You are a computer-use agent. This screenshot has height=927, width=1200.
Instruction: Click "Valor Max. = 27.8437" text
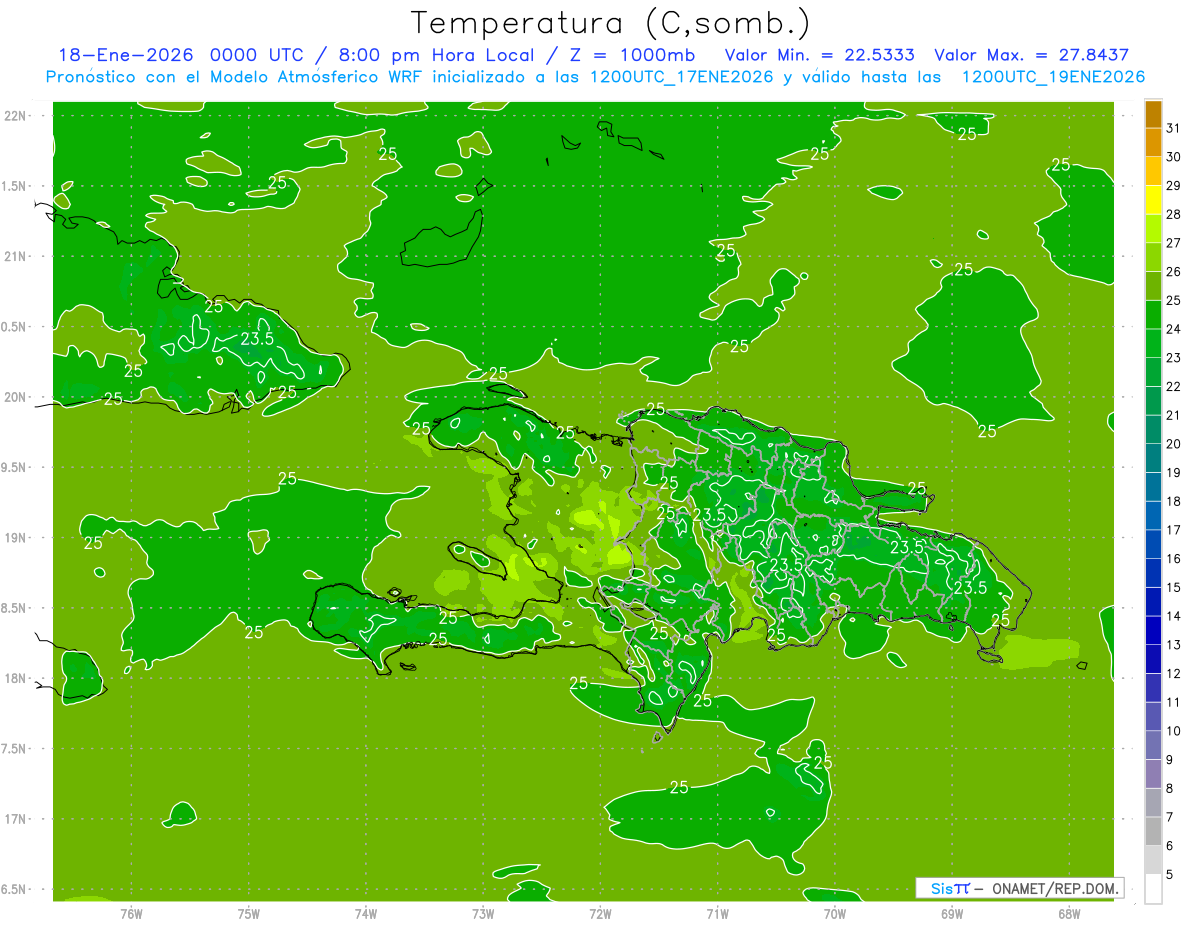(x=1031, y=55)
